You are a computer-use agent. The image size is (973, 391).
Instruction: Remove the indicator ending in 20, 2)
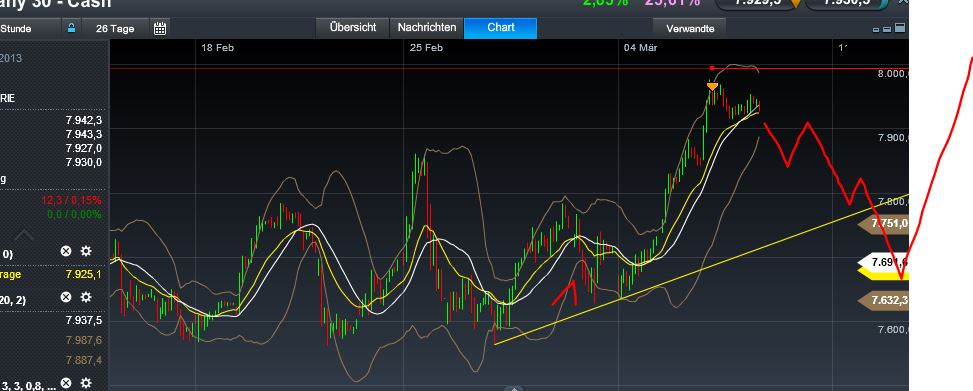click(66, 298)
